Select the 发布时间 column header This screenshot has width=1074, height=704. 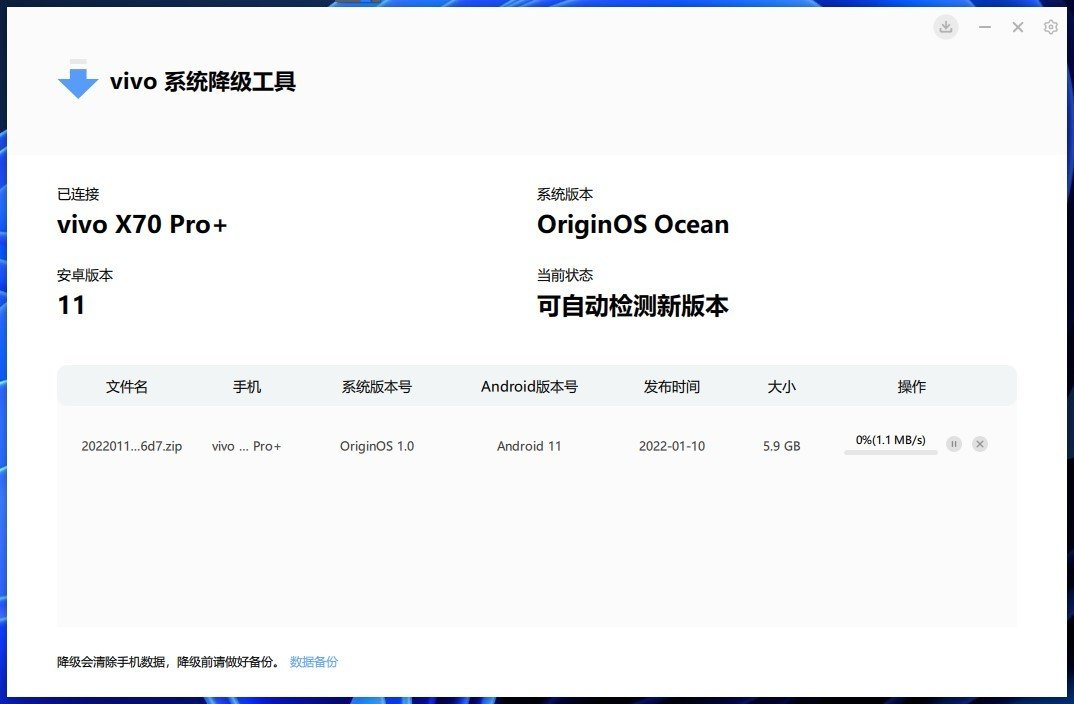[x=671, y=386]
